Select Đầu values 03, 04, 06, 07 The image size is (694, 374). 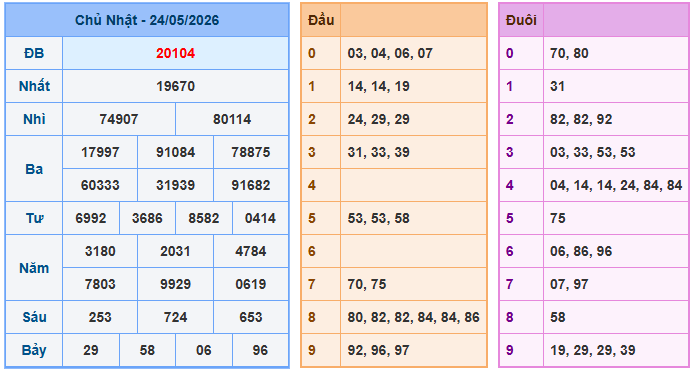tap(390, 53)
